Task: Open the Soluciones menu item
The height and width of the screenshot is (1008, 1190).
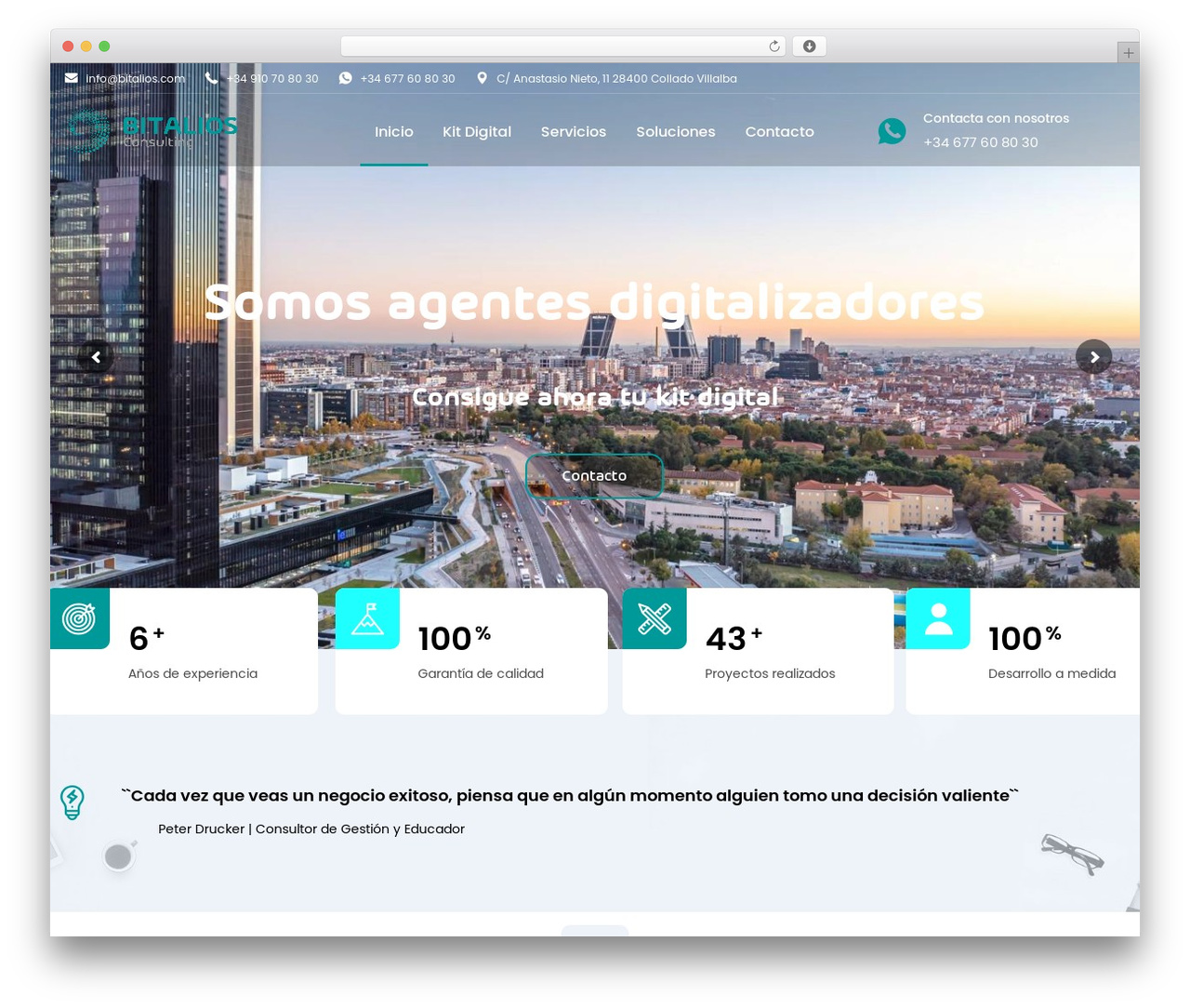Action: [676, 132]
